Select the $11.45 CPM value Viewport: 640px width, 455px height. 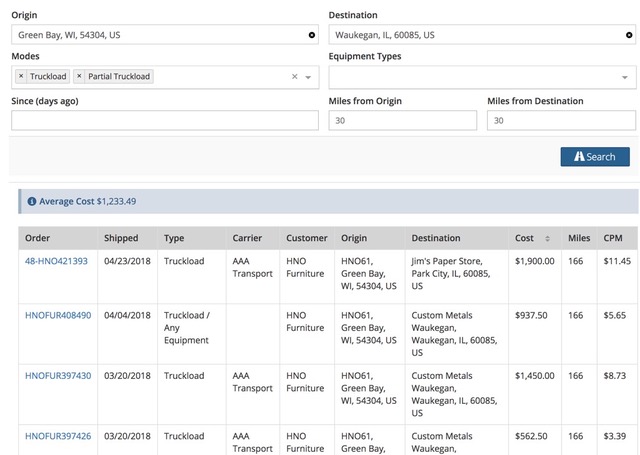click(617, 261)
